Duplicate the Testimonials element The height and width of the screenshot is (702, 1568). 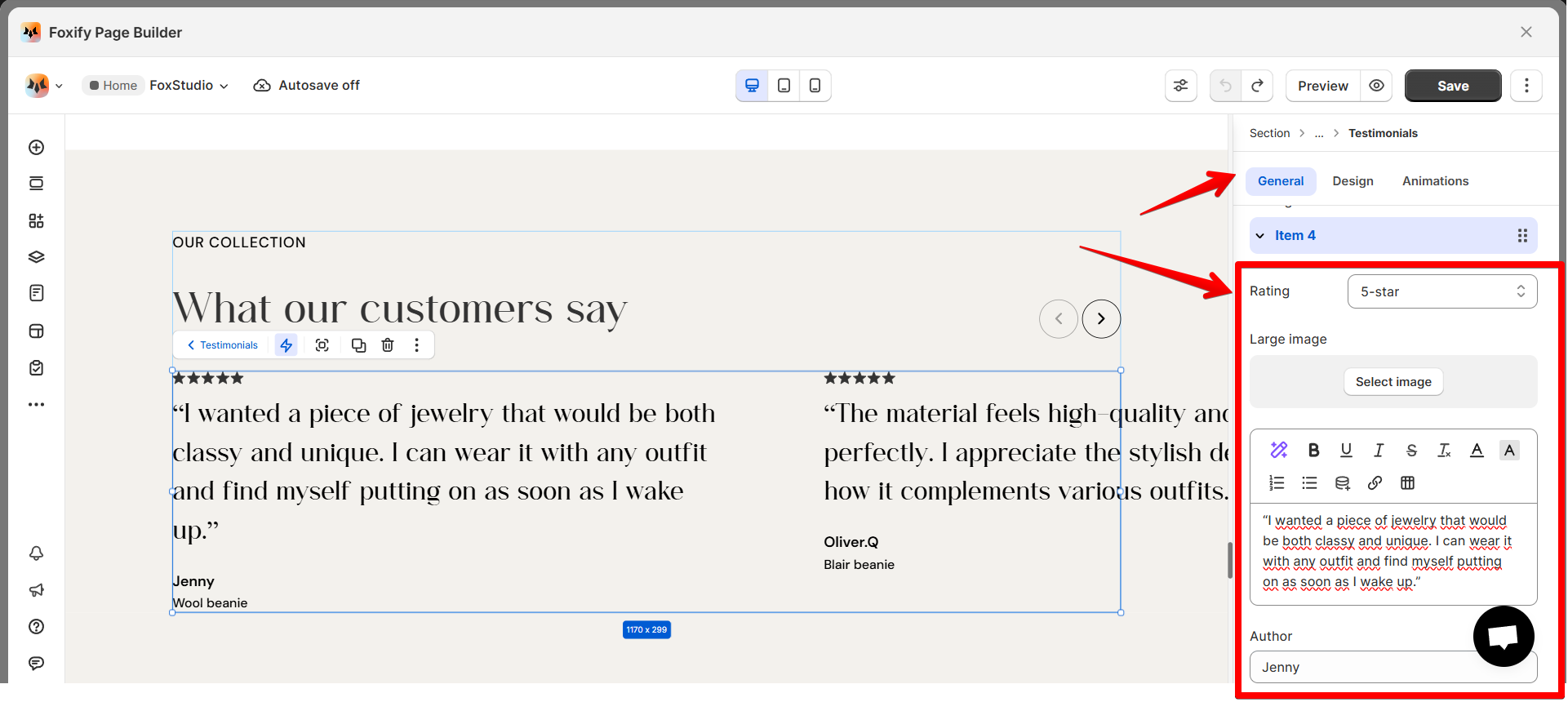click(358, 345)
